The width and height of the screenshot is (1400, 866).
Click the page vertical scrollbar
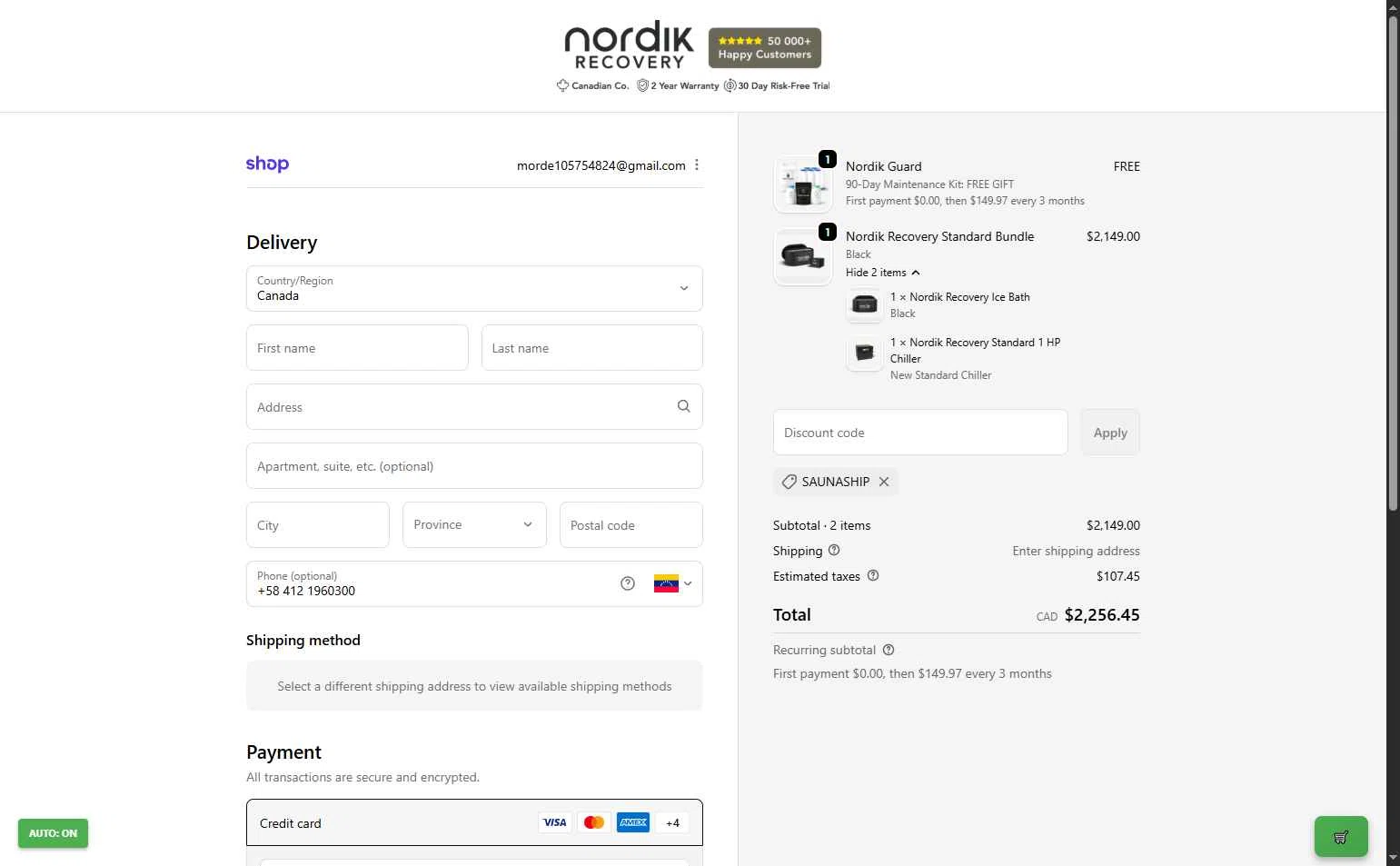[1393, 264]
